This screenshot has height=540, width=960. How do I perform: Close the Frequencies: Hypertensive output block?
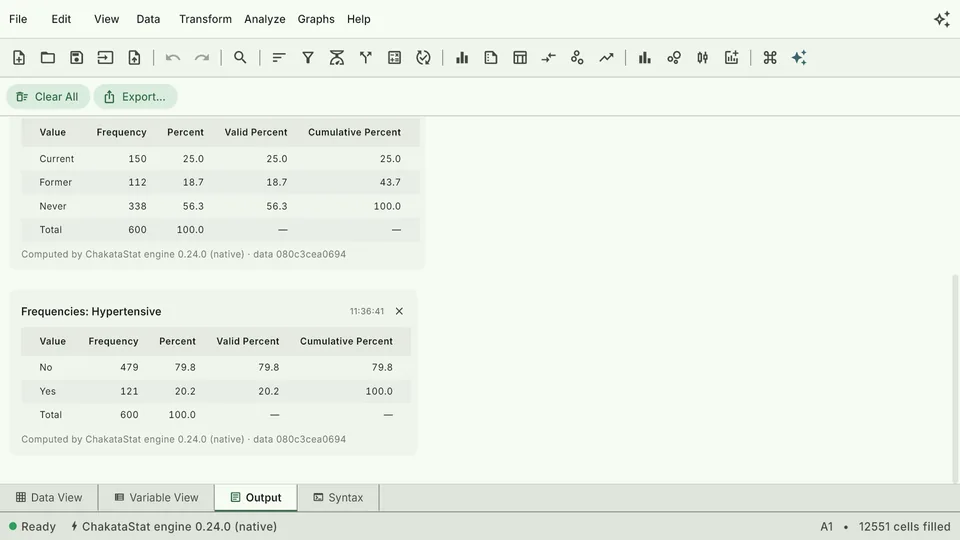pos(399,311)
